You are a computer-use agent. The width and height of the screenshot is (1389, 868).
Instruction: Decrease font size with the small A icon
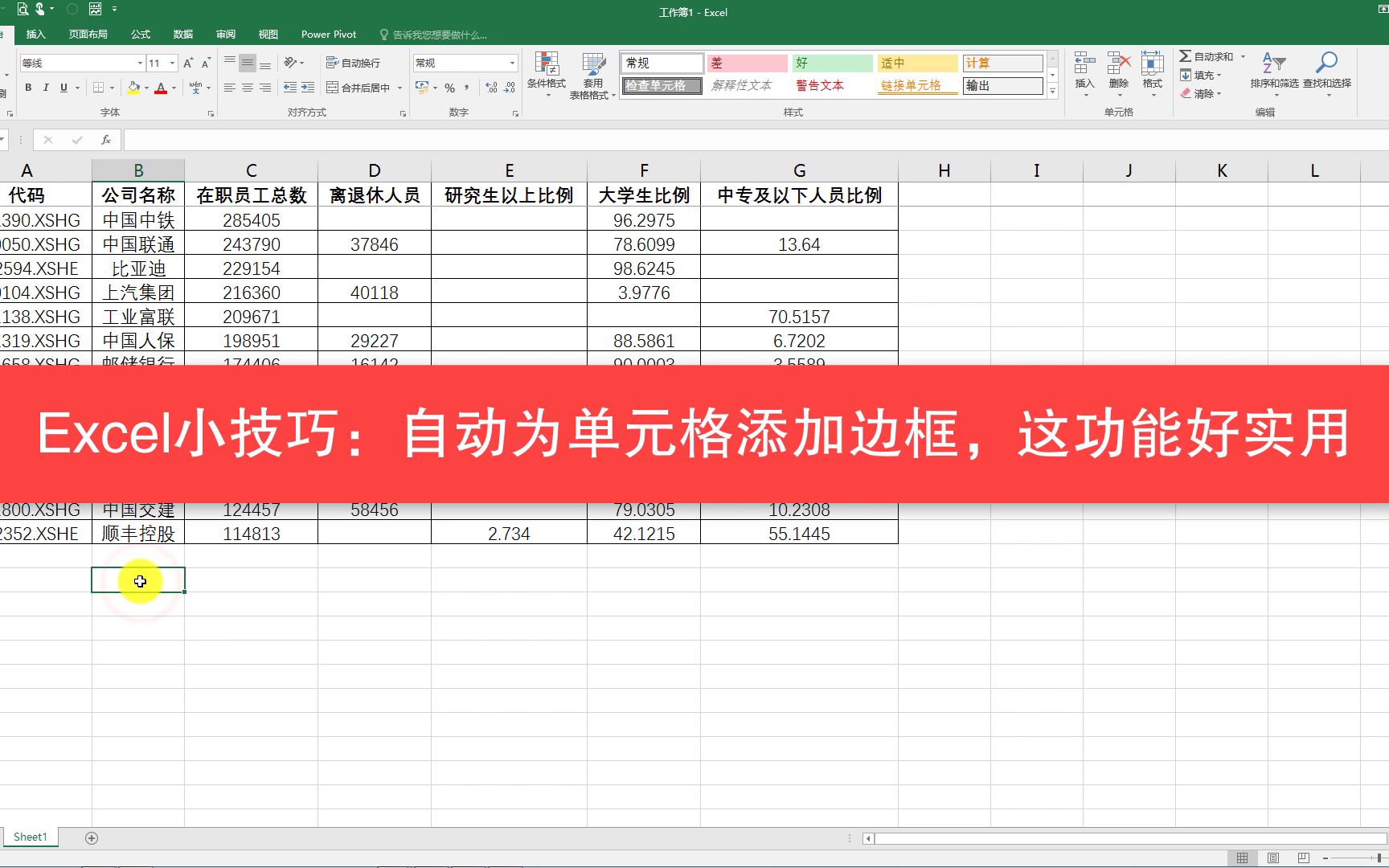[x=206, y=63]
